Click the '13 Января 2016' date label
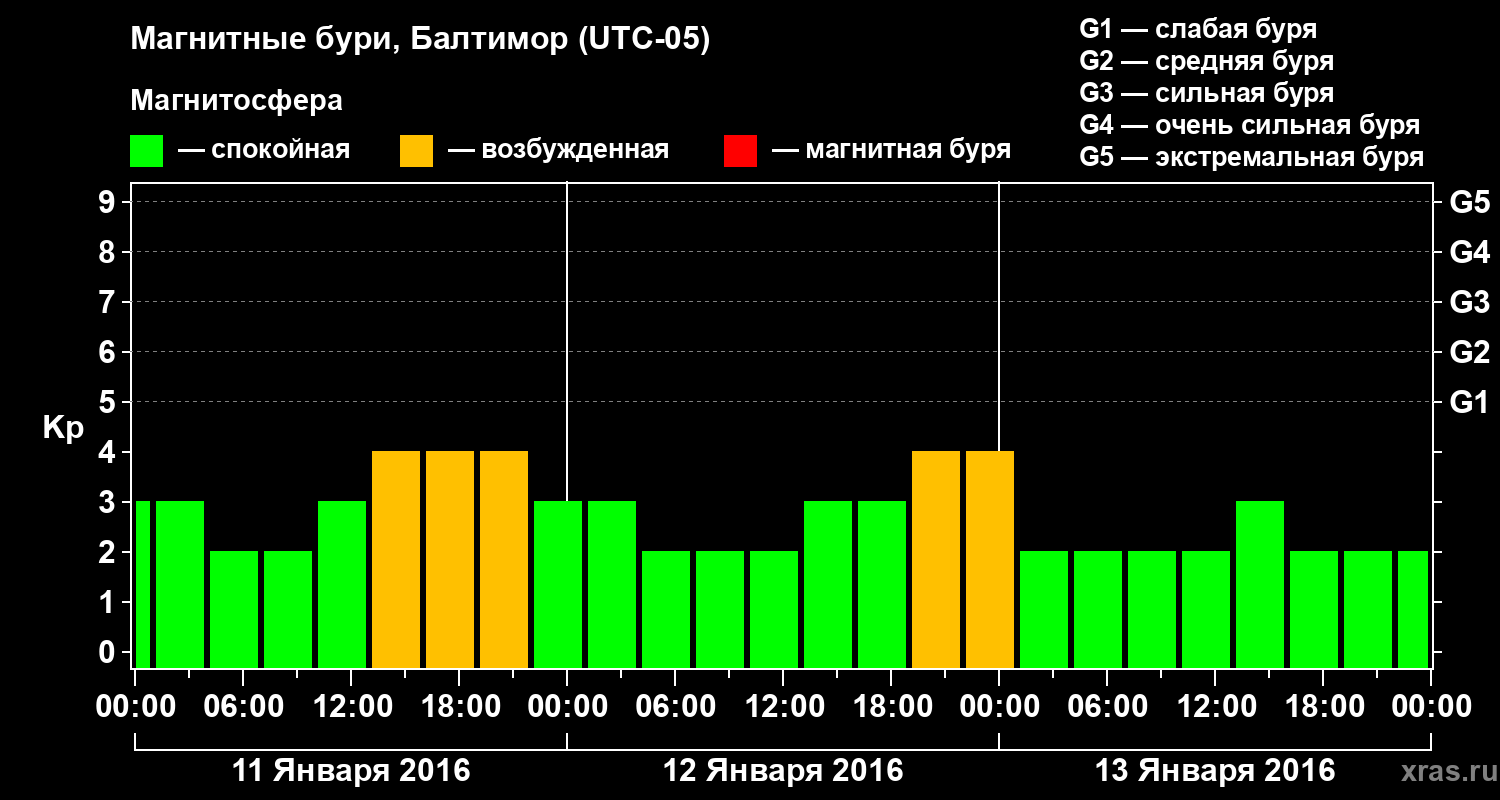This screenshot has width=1500, height=800. coord(1215,771)
